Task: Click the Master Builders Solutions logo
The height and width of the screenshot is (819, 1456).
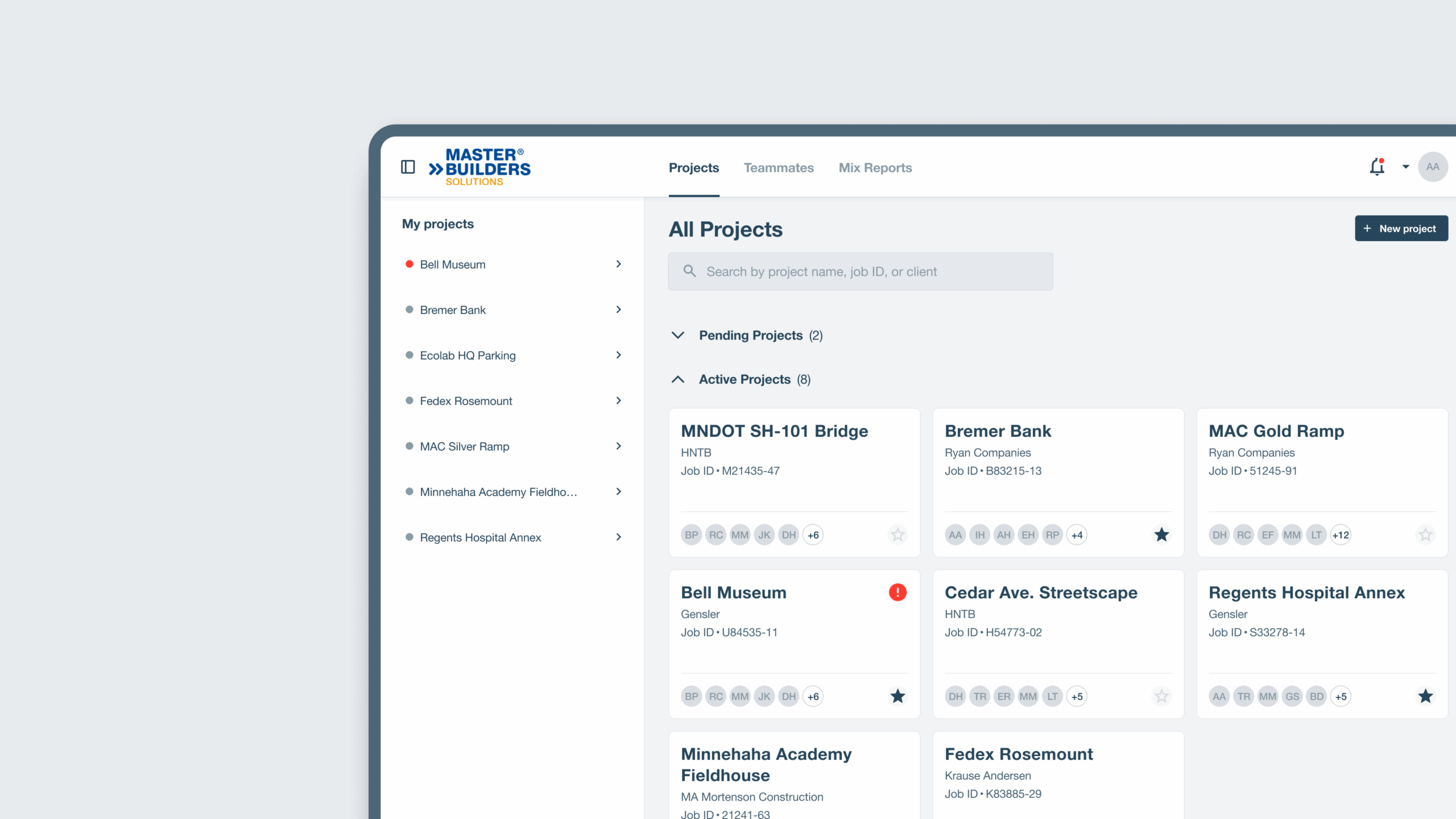Action: tap(479, 167)
